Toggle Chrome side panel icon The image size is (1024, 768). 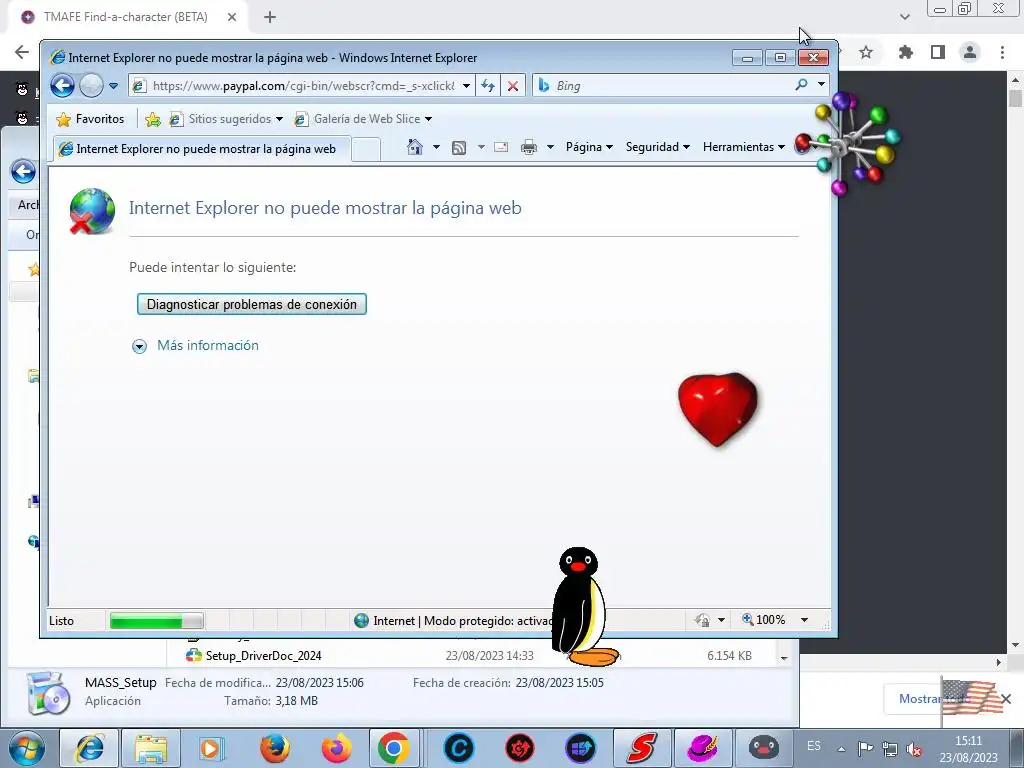click(x=938, y=52)
